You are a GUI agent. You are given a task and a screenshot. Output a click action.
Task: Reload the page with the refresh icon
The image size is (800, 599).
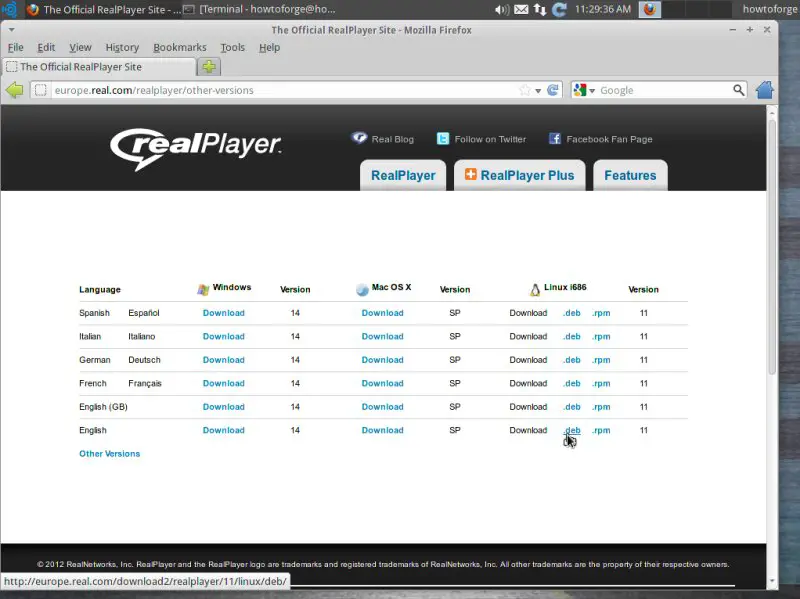[x=553, y=90]
